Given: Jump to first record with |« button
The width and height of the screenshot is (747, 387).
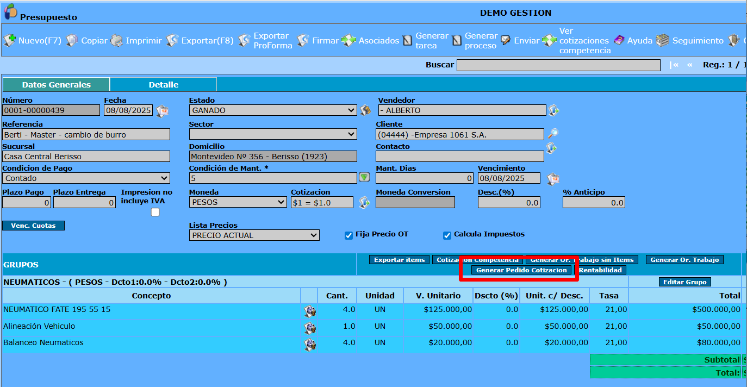Looking at the screenshot, I should click(674, 65).
